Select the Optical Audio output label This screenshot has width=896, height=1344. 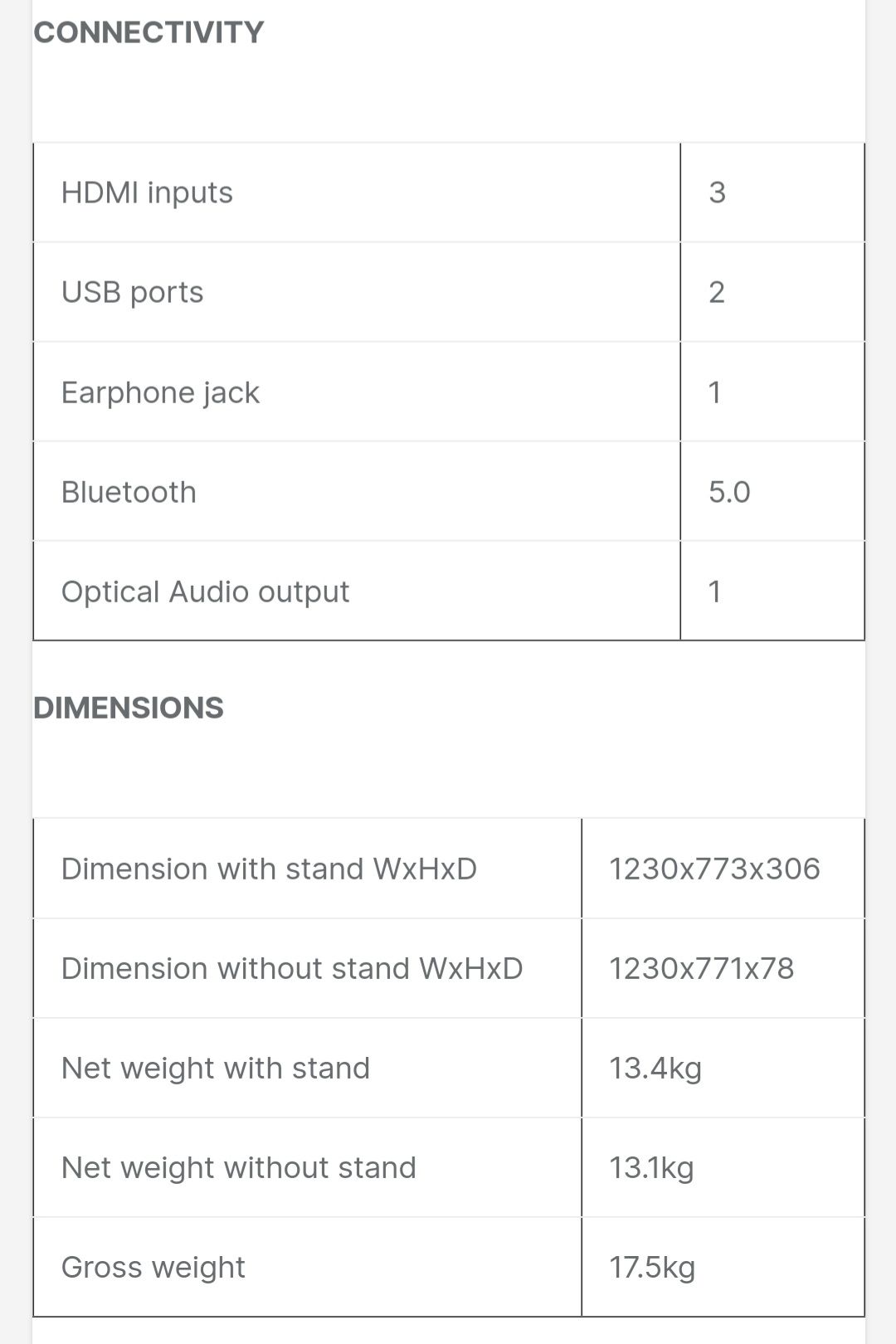pos(205,592)
